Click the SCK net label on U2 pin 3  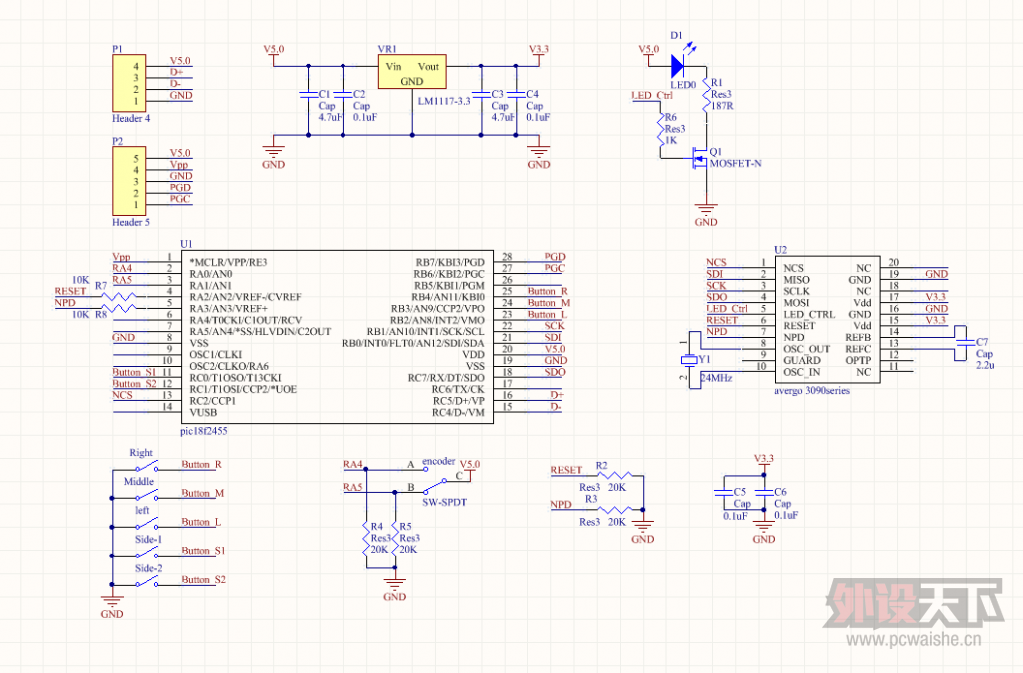716,285
